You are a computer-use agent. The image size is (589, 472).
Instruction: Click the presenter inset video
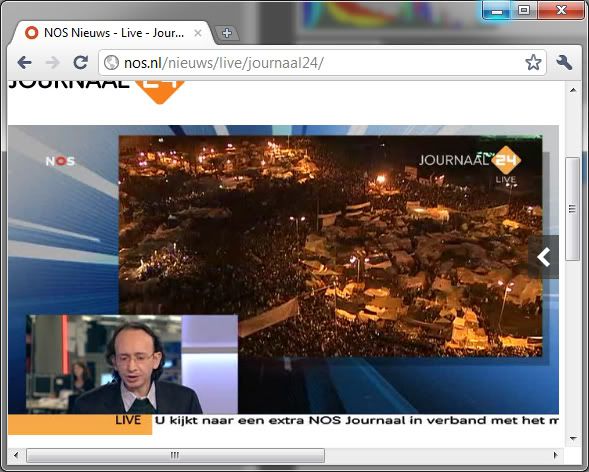coord(132,364)
